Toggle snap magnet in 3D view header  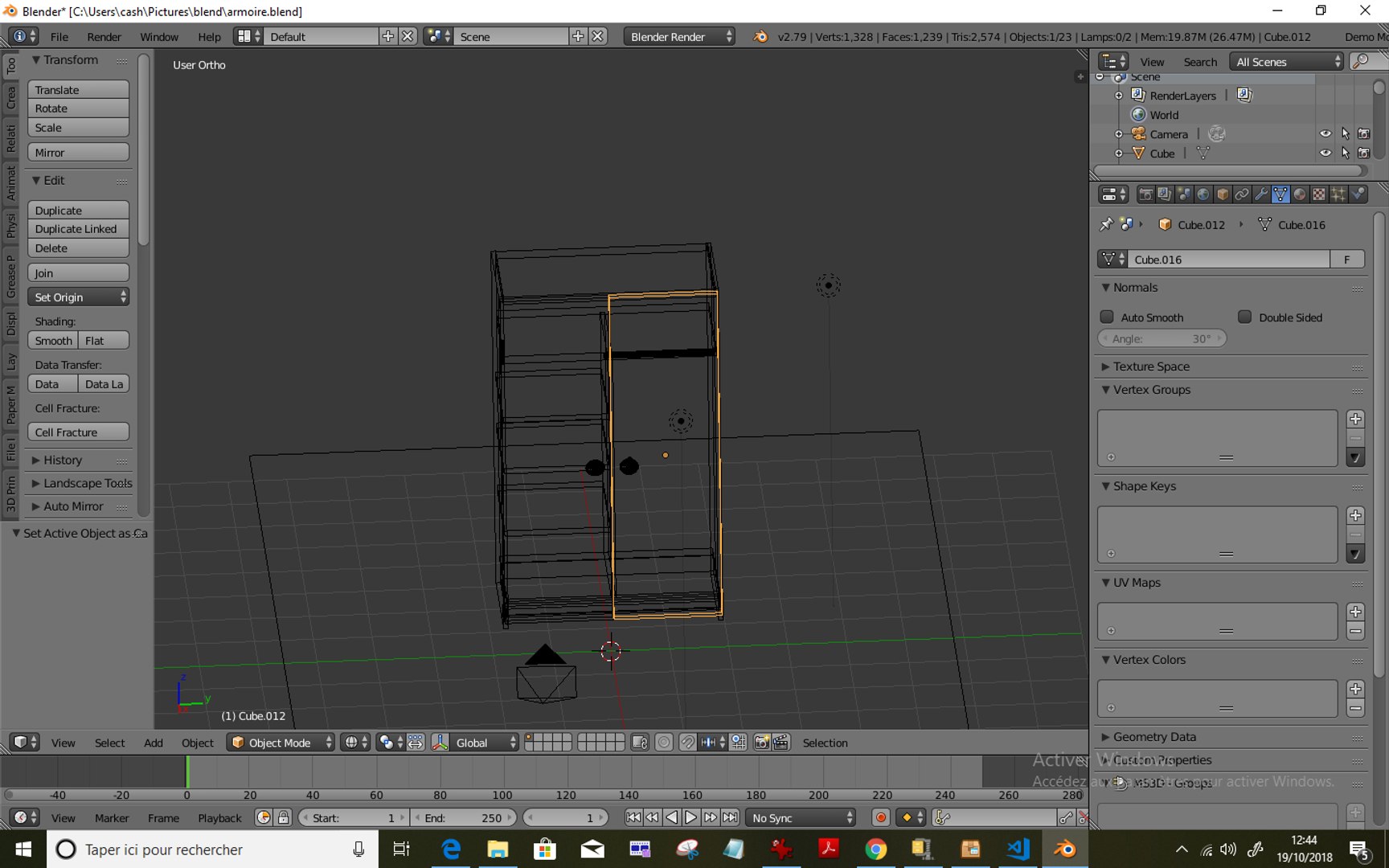tap(687, 743)
